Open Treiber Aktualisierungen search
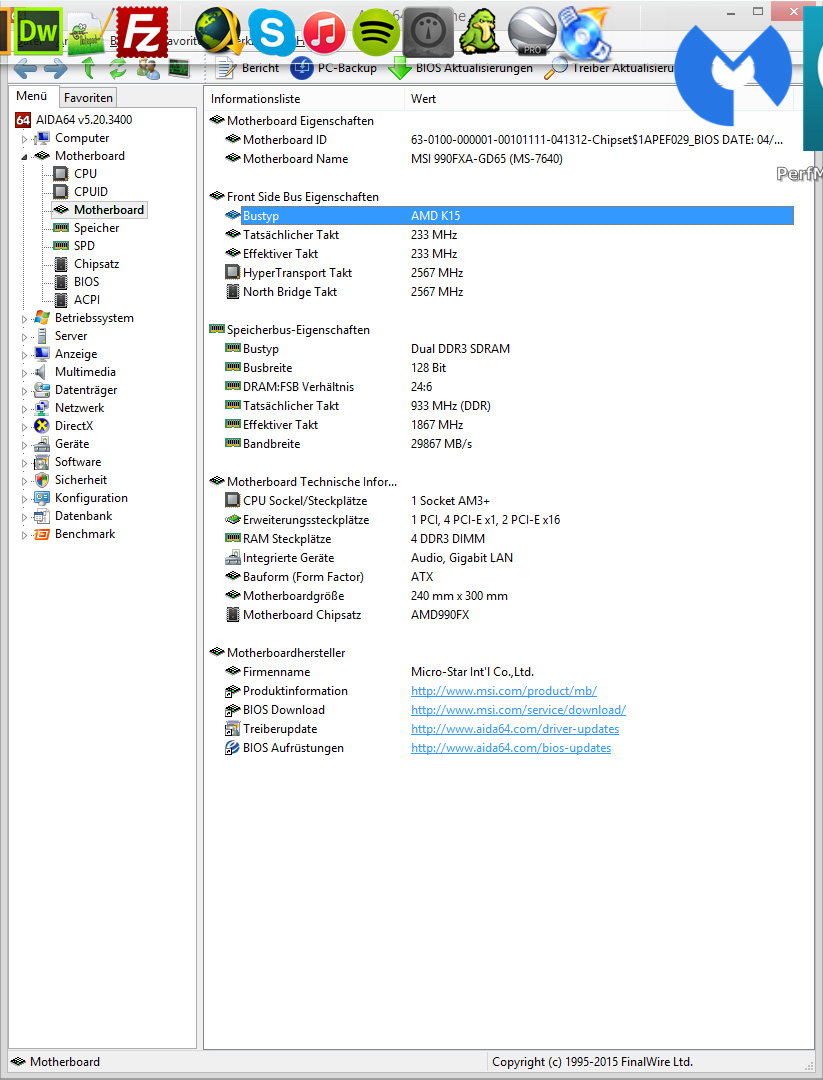 point(609,68)
